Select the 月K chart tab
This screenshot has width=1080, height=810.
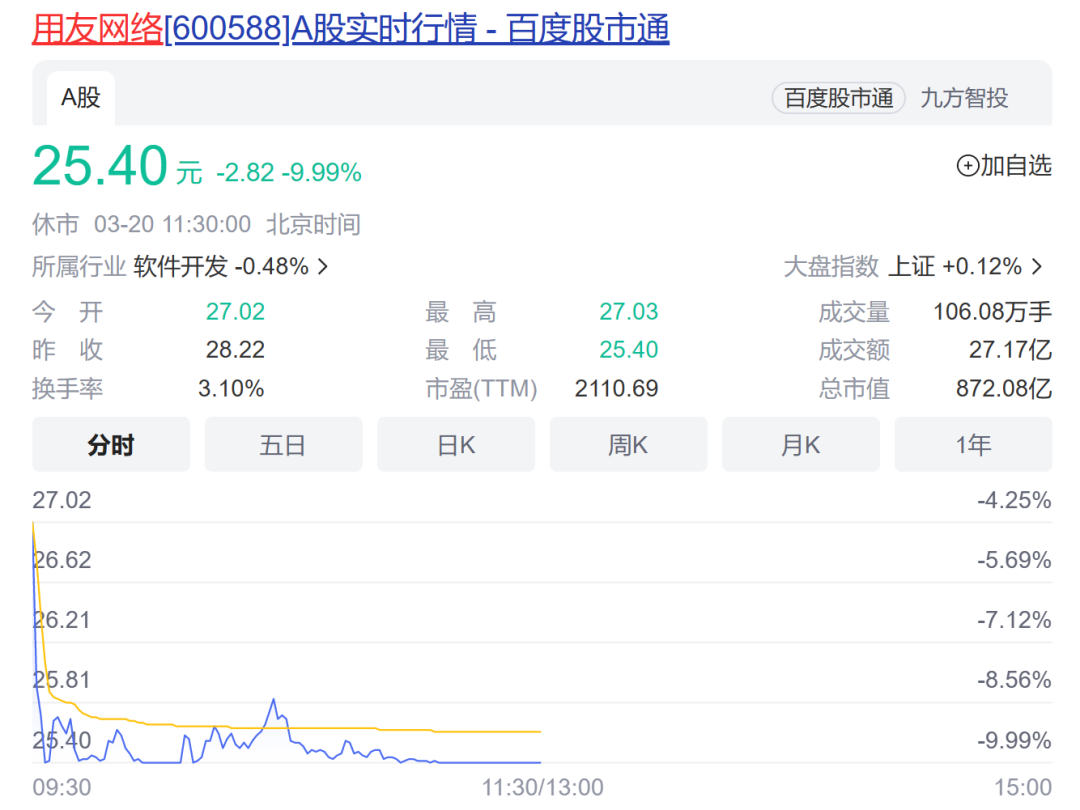point(800,445)
